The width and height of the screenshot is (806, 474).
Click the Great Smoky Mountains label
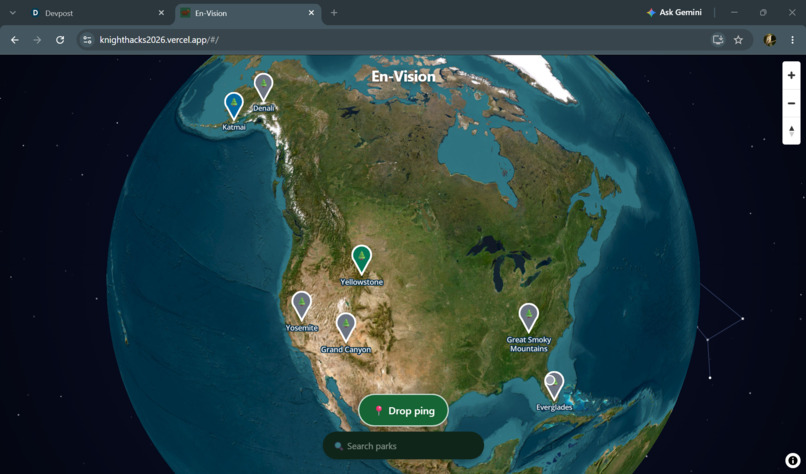(529, 344)
